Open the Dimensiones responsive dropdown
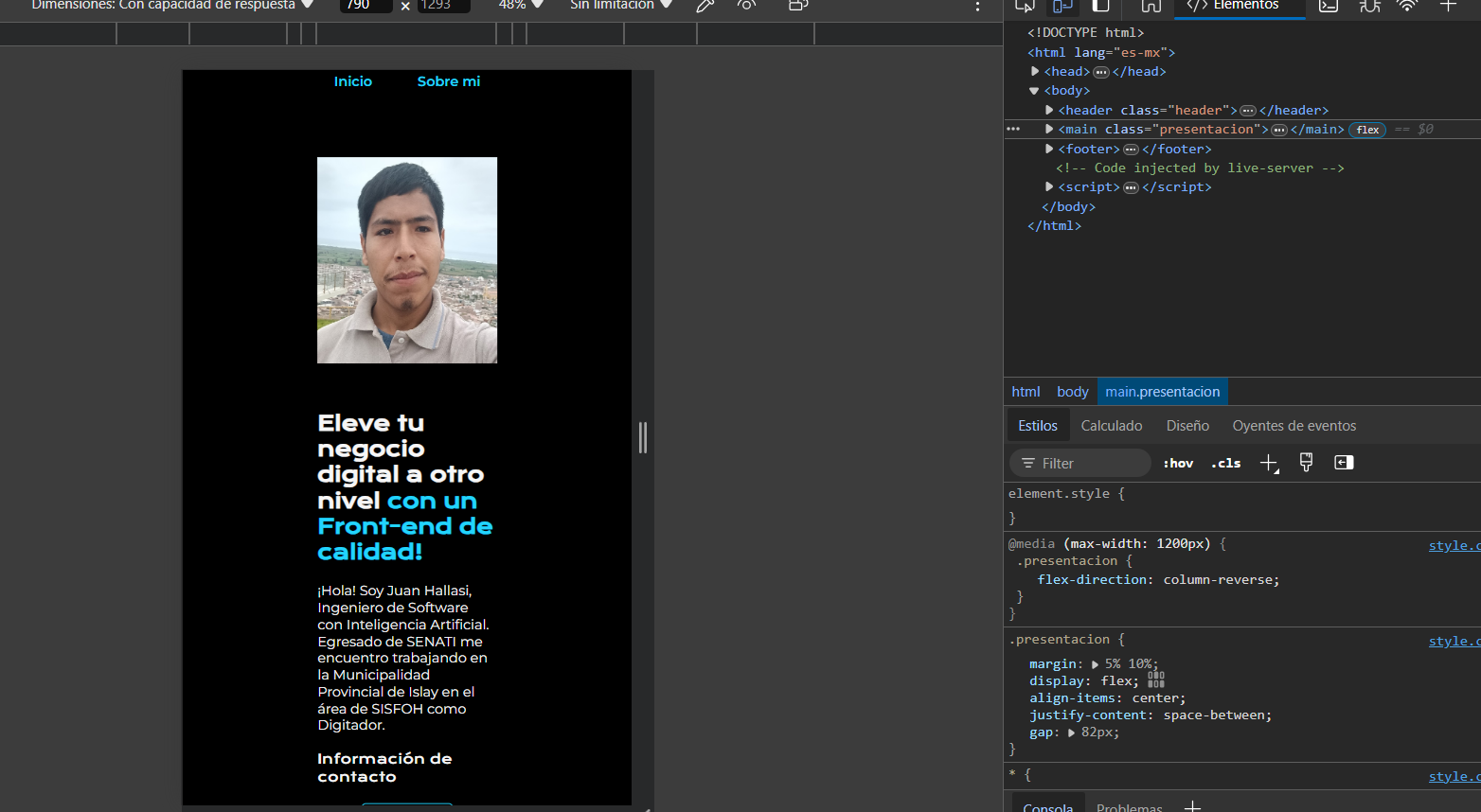Screen dimensions: 1481x812 pyautogui.click(x=172, y=5)
